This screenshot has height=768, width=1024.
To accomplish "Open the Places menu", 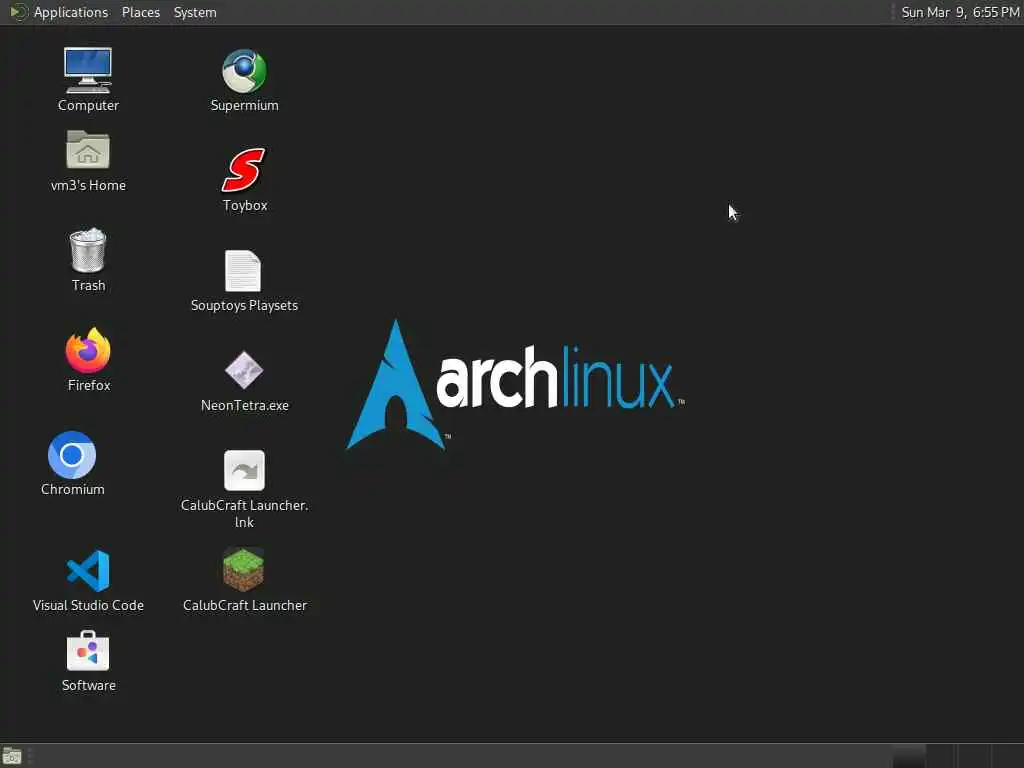I will pyautogui.click(x=141, y=12).
